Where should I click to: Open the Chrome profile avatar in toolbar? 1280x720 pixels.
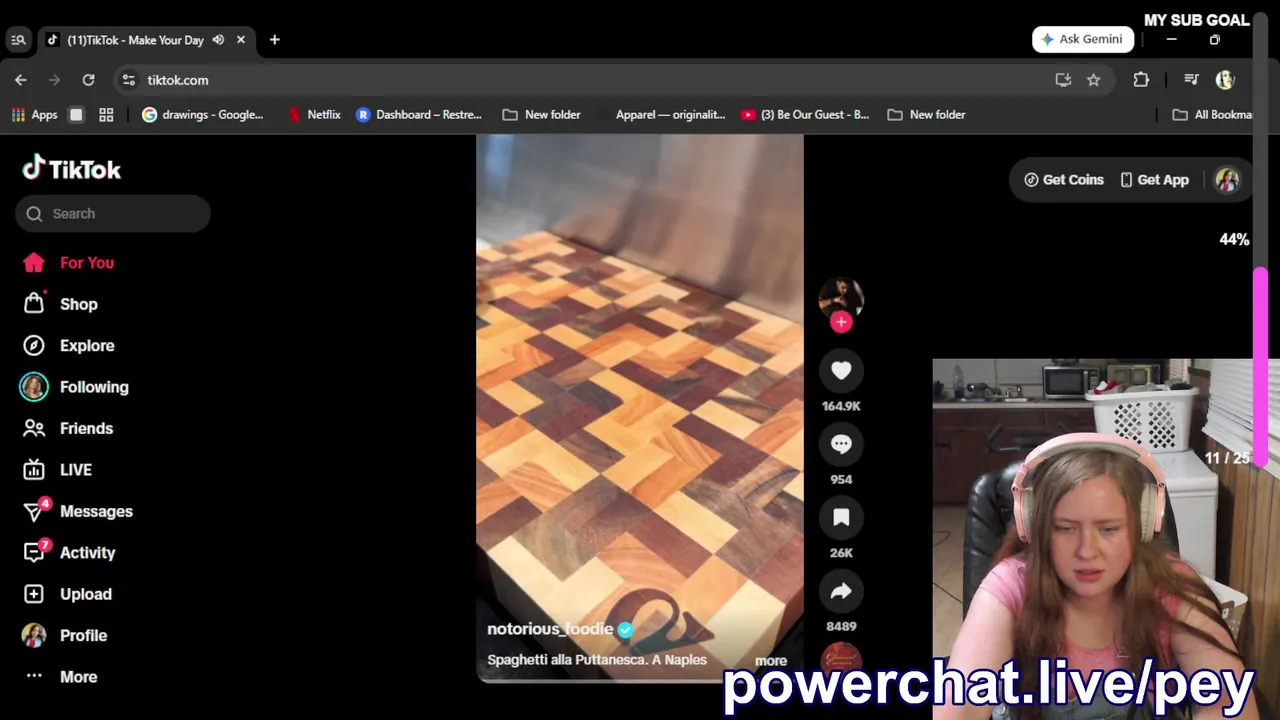[x=1225, y=80]
